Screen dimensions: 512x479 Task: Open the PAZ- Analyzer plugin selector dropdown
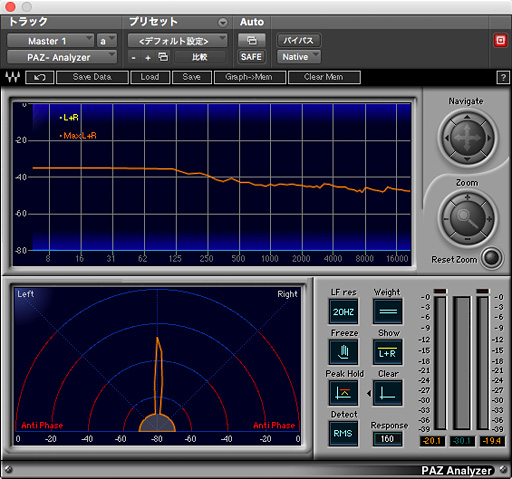tap(62, 57)
